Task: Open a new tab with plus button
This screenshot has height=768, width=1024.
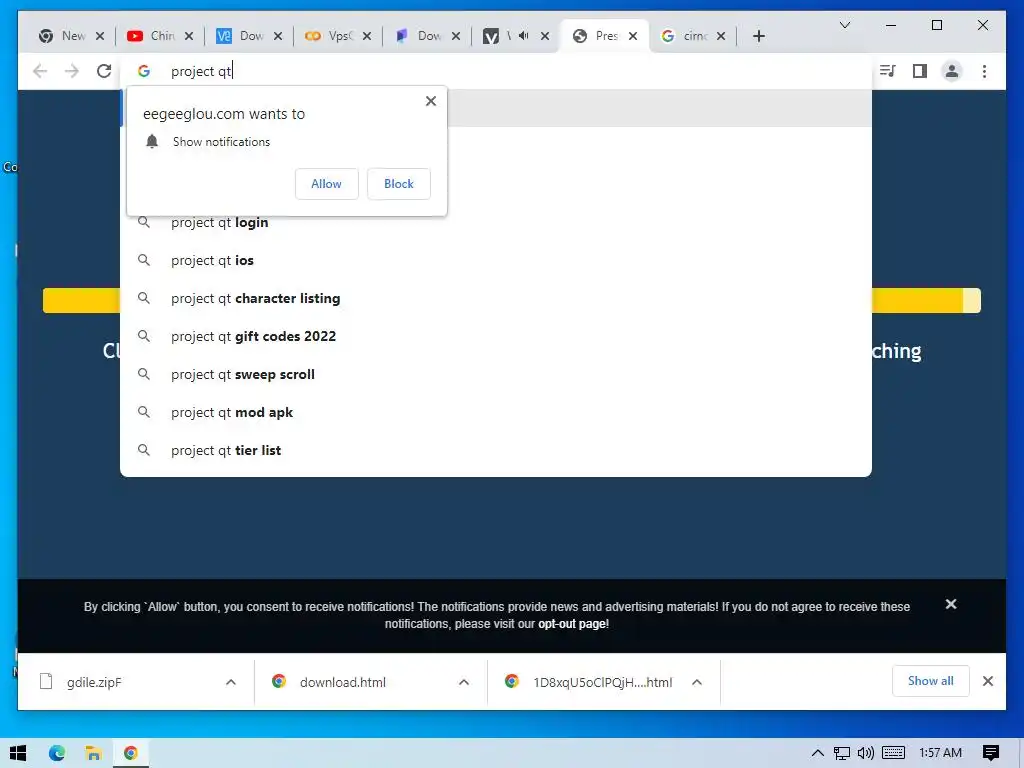Action: click(x=759, y=36)
